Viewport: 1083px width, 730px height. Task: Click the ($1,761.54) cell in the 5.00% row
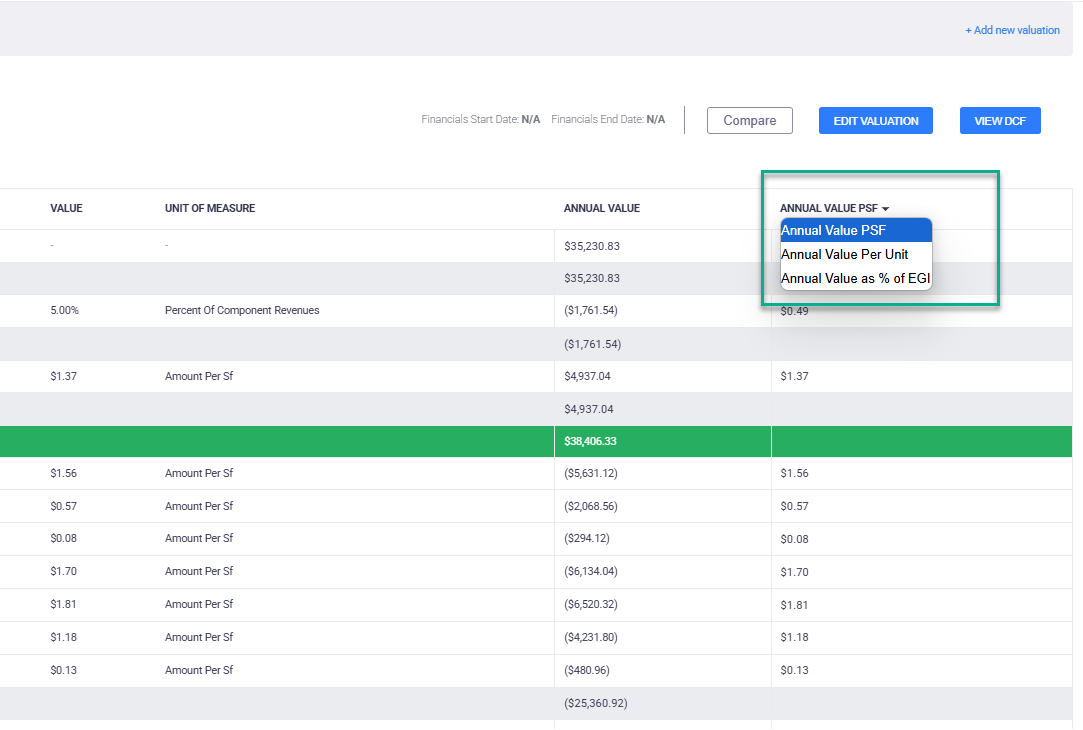pos(591,310)
